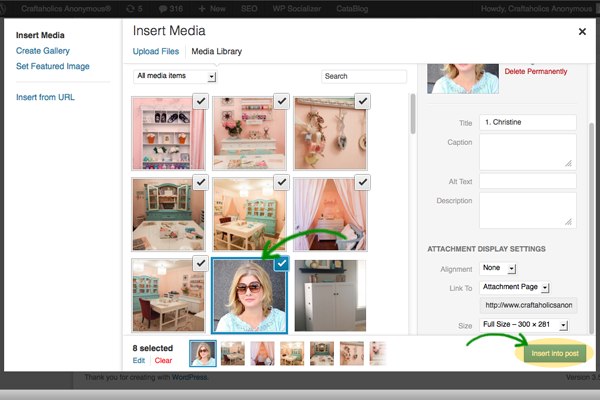Screen dimensions: 600x400
Task: Open the Link To dropdown
Action: (516, 287)
